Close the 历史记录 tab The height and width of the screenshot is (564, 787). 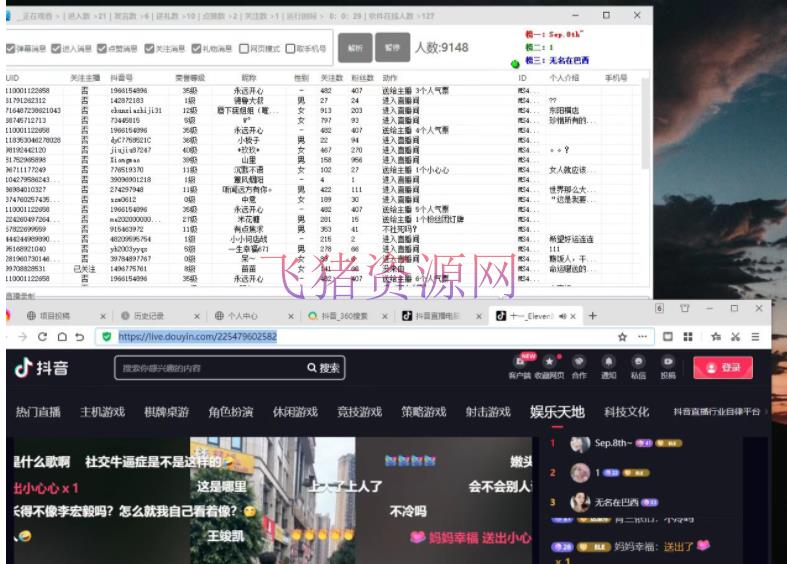pos(197,316)
